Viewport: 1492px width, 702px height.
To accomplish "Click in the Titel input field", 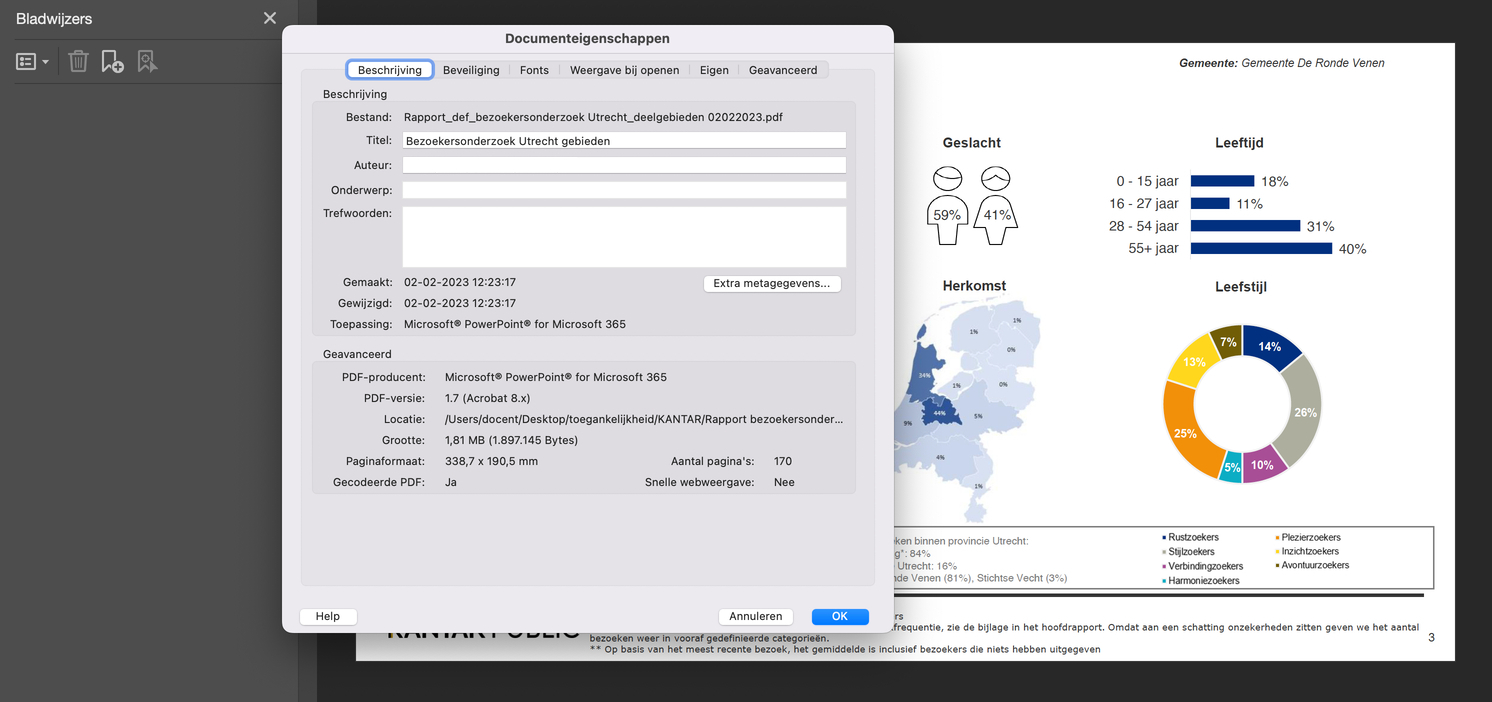I will pos(624,141).
